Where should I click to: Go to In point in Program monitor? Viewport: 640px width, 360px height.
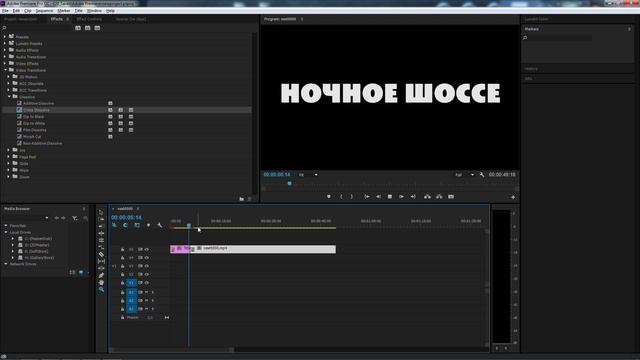tap(367, 197)
